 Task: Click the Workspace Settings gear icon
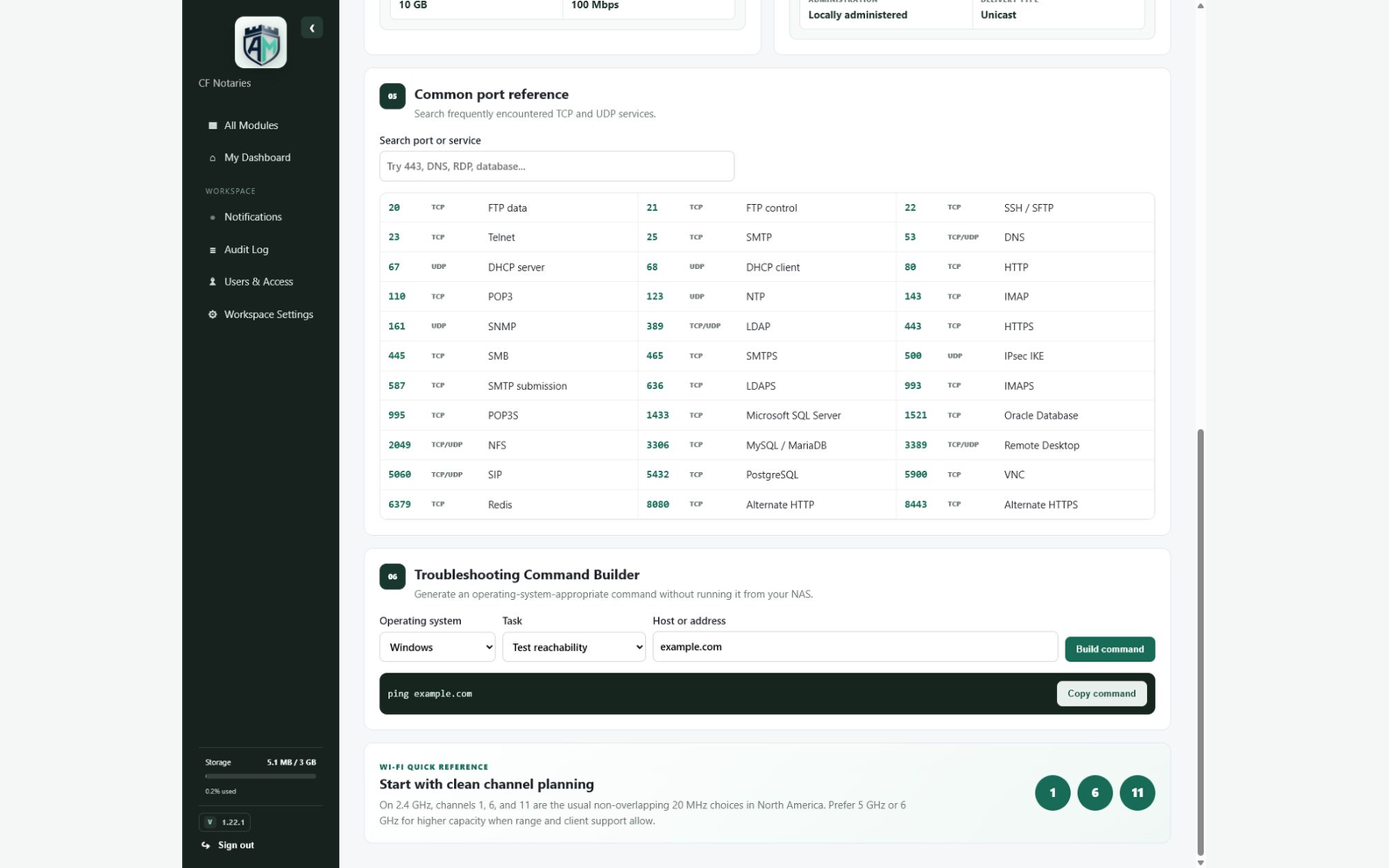(x=212, y=314)
